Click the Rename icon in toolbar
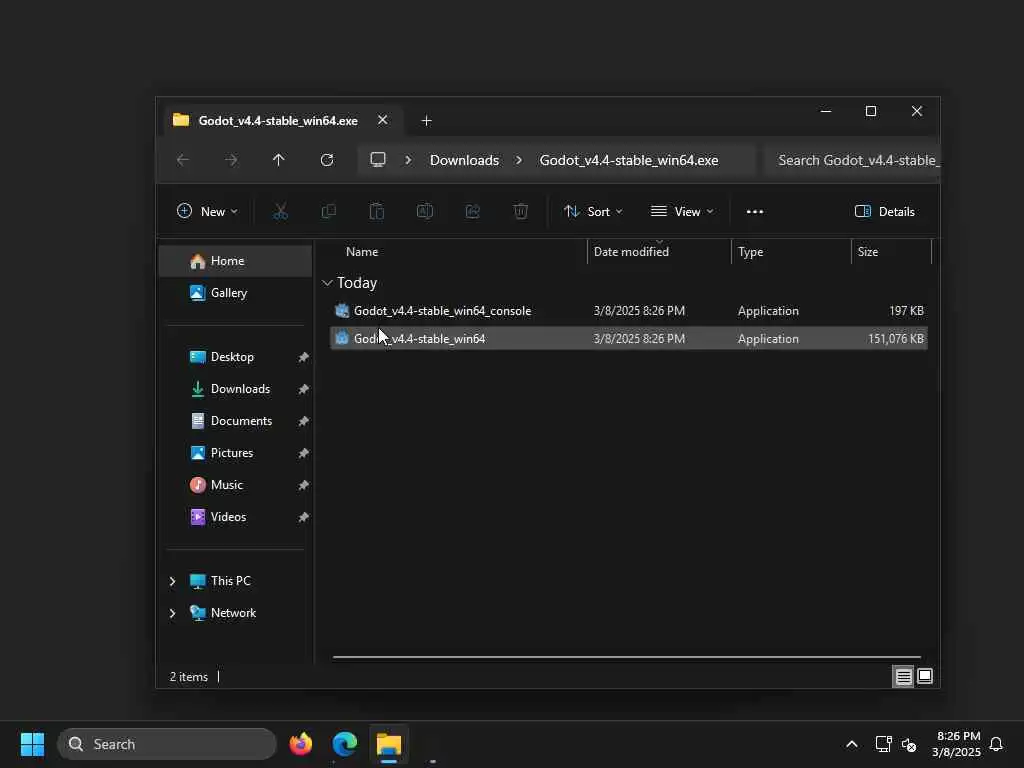The image size is (1024, 768). click(424, 211)
